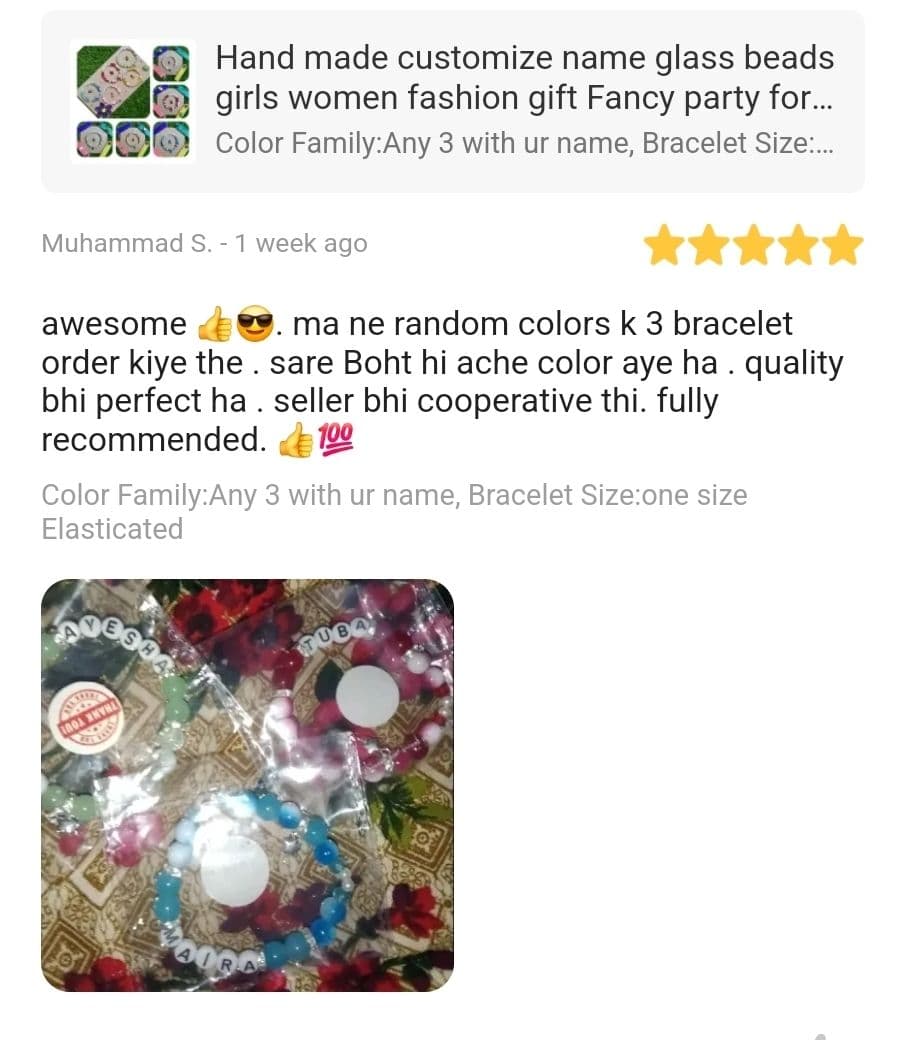Screen dimensions: 904x1040
Task: Tap the thumbs-up emoji after 'recommended'
Action: (x=295, y=440)
